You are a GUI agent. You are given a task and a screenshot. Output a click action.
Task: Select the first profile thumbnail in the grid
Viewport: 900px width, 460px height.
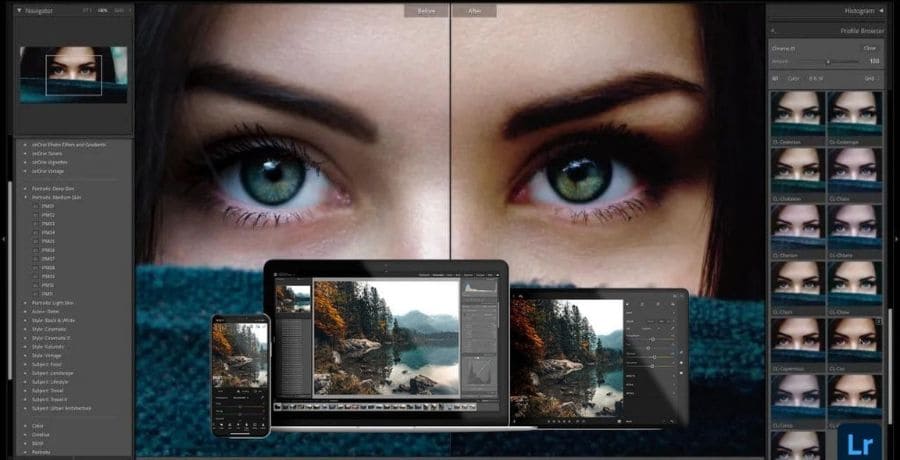(797, 113)
